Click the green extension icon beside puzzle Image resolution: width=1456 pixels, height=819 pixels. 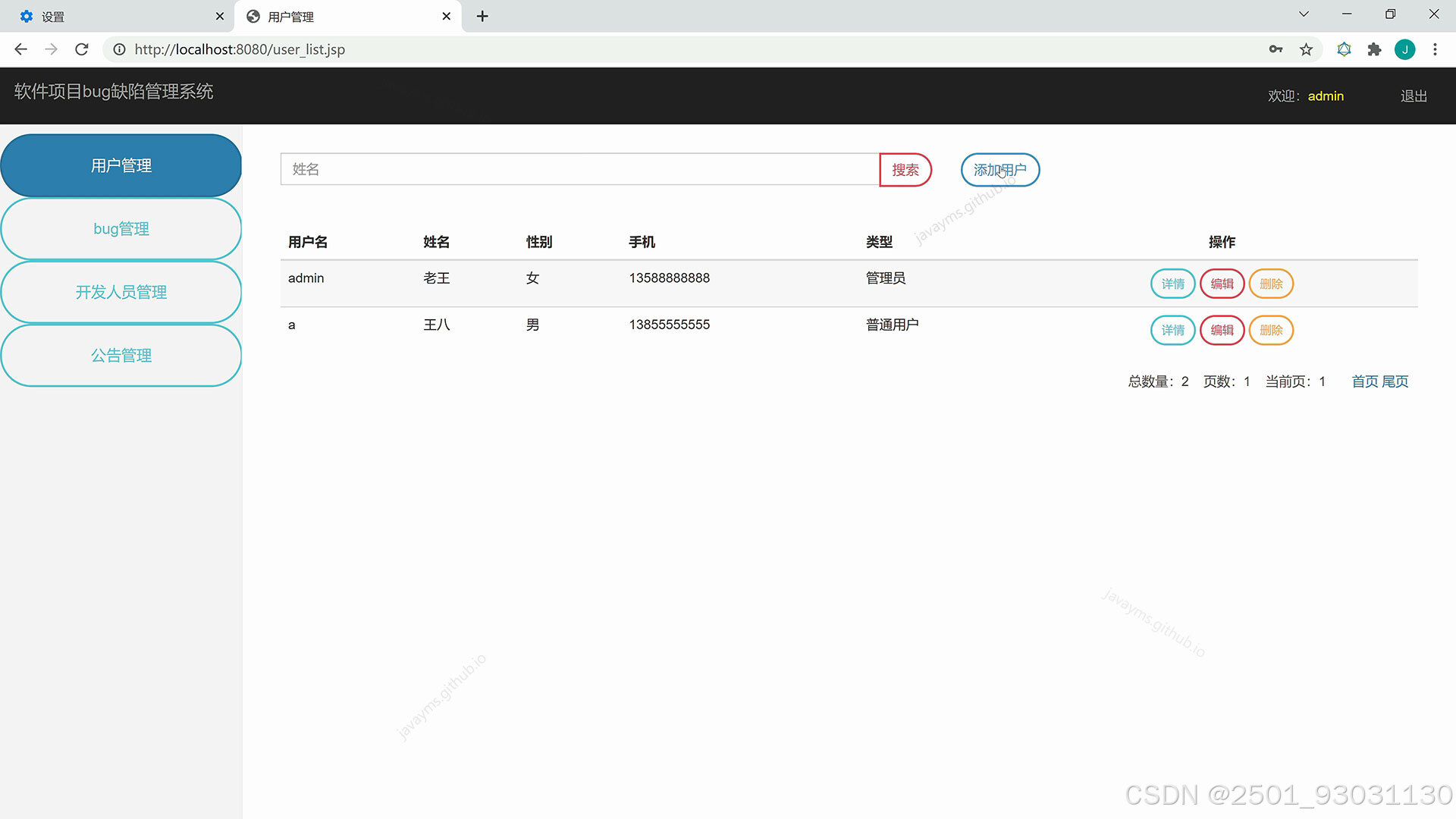tap(1344, 49)
